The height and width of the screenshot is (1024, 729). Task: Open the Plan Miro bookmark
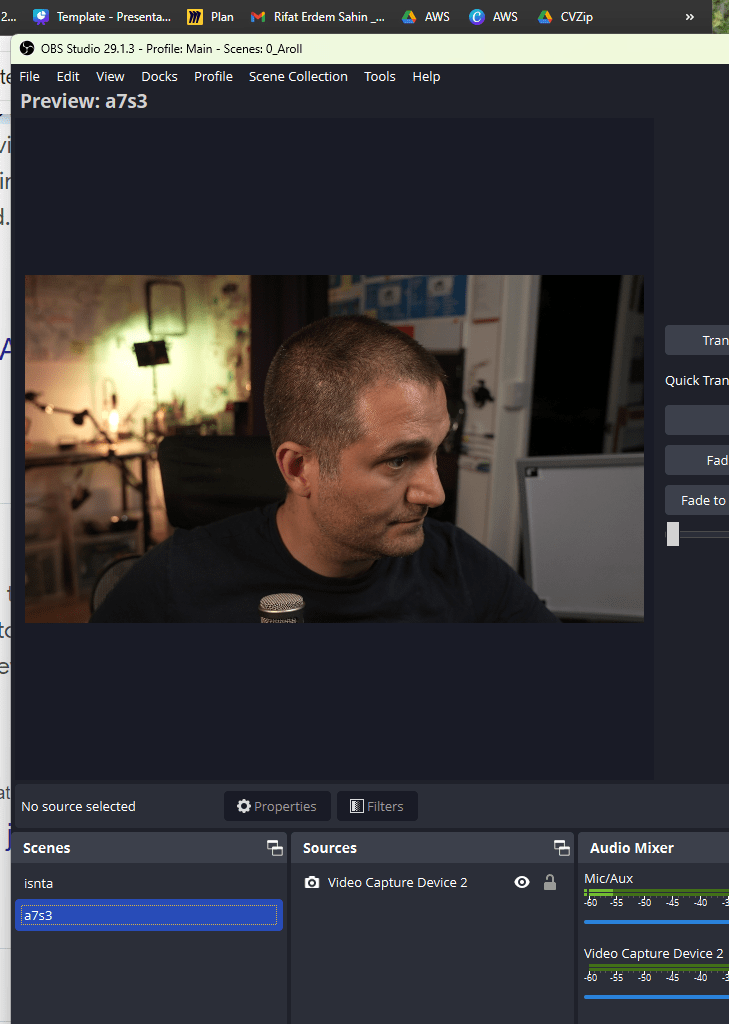tap(210, 17)
